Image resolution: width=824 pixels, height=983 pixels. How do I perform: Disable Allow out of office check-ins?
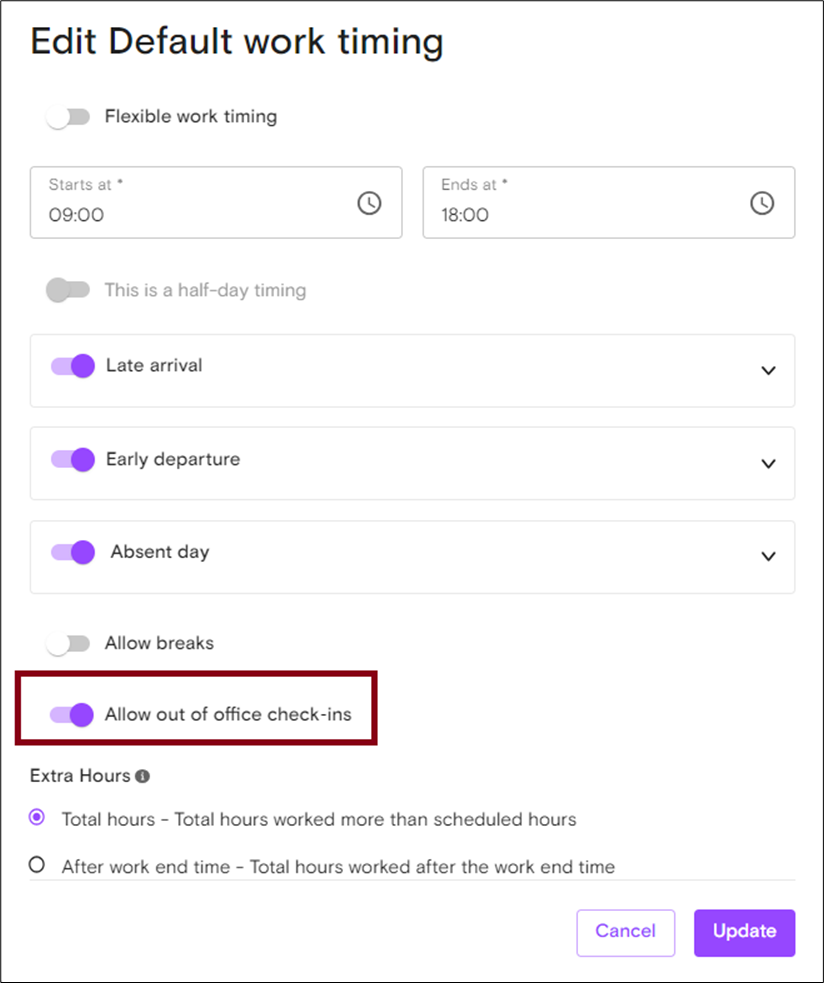click(71, 715)
